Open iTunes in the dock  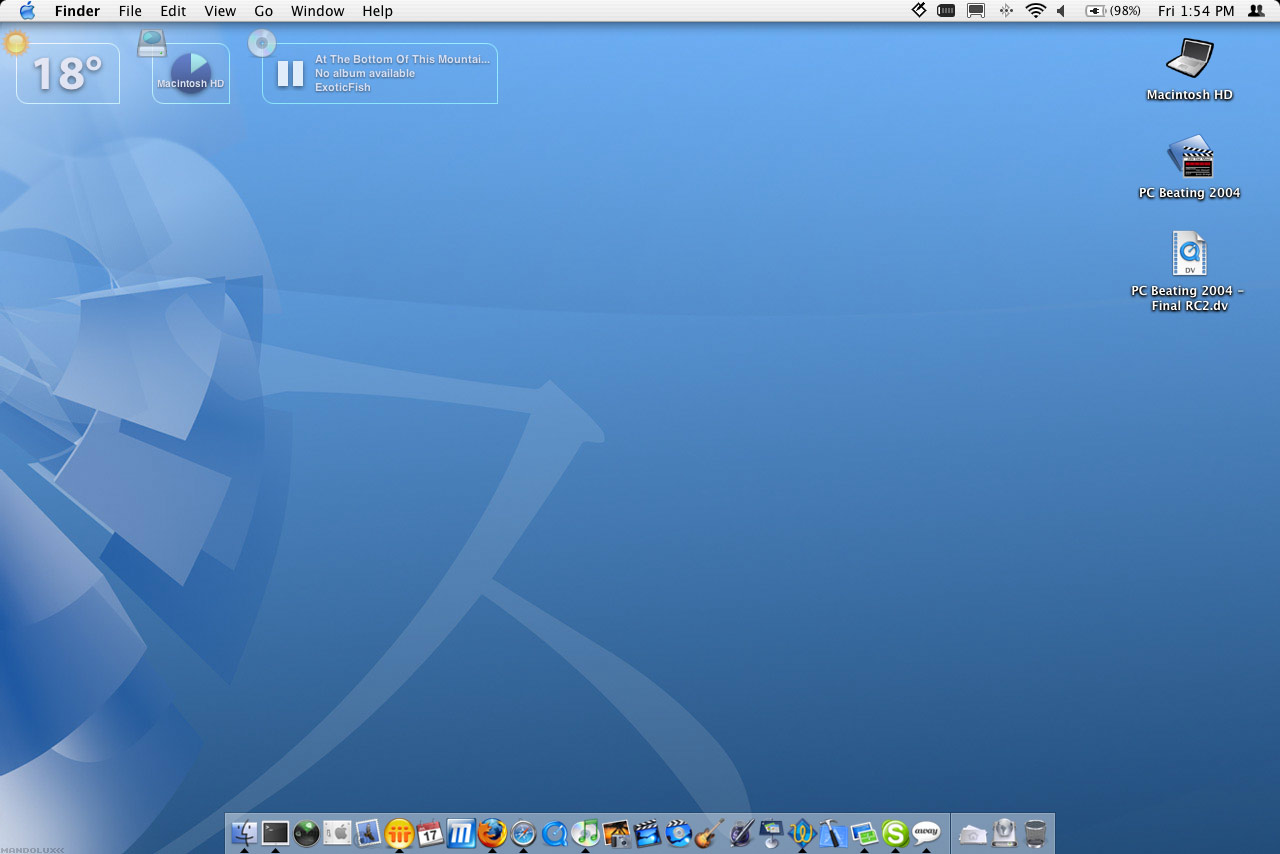(x=585, y=832)
